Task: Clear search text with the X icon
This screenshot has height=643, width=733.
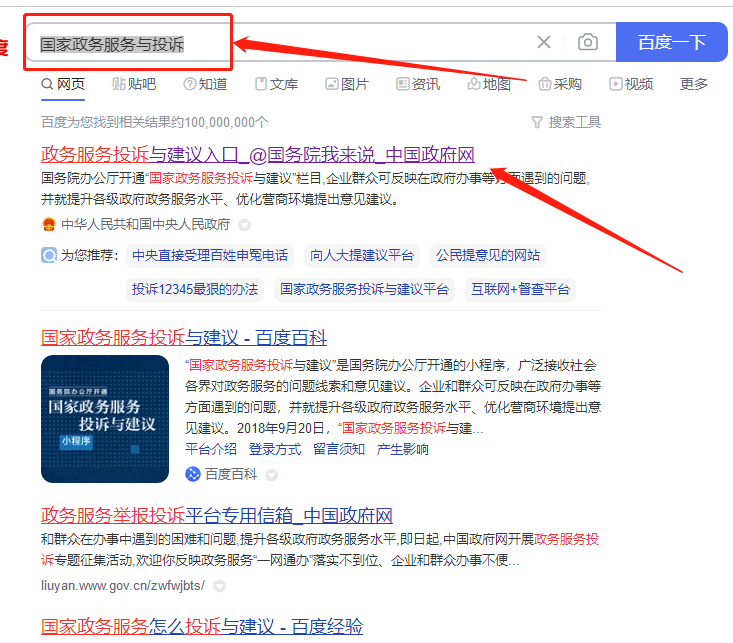Action: [544, 42]
